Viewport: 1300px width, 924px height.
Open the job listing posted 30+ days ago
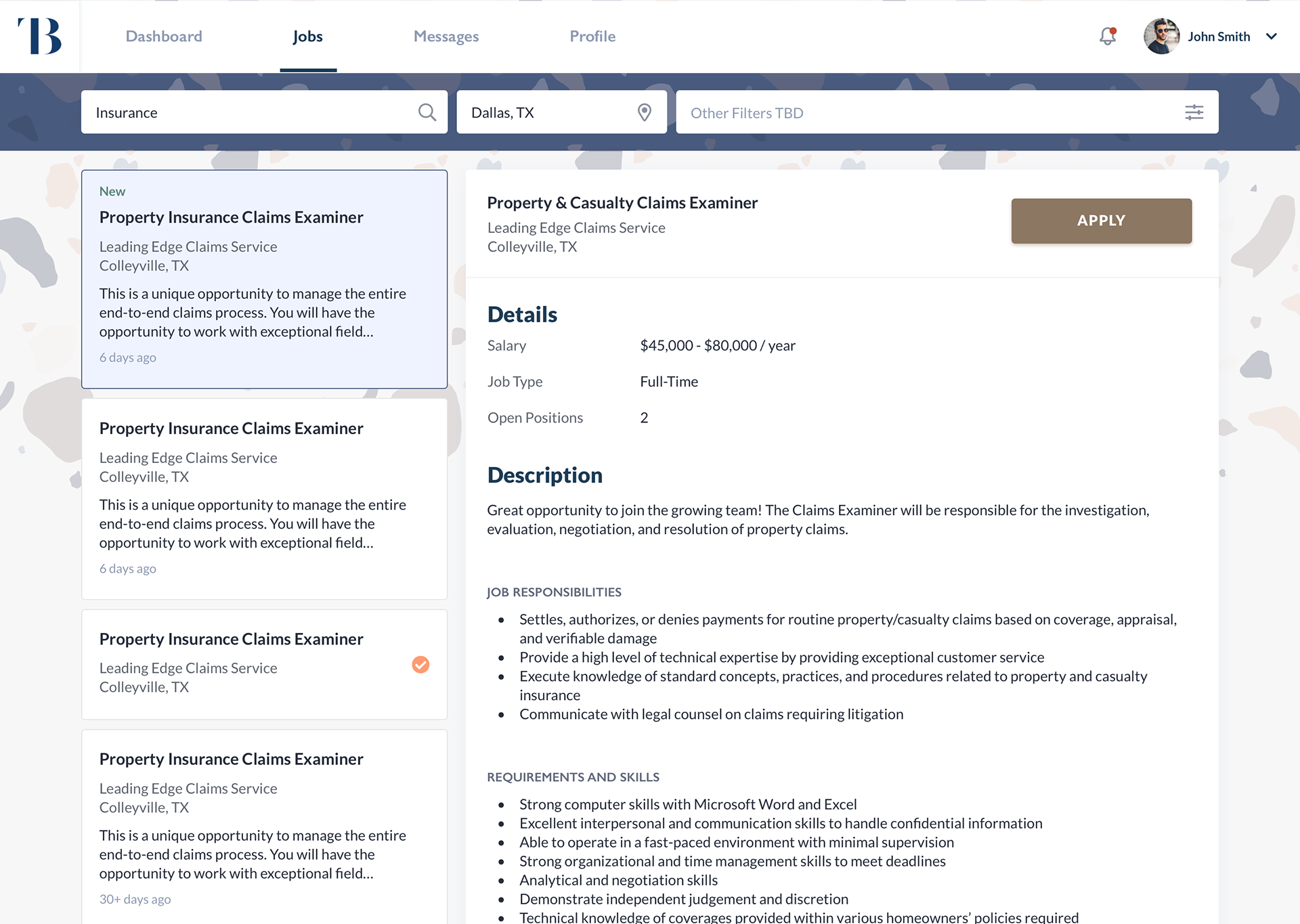tap(264, 826)
